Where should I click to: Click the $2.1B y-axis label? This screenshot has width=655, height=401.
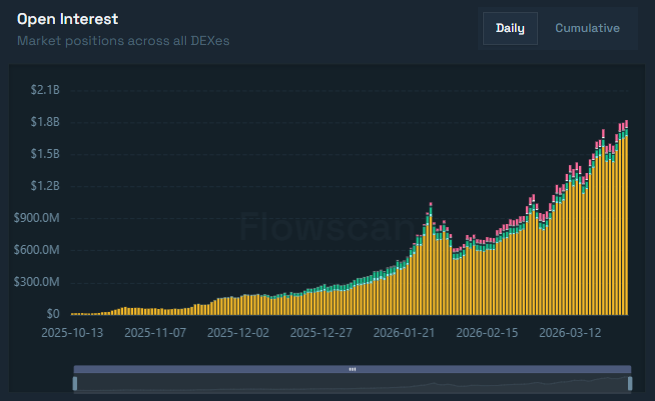[46, 90]
